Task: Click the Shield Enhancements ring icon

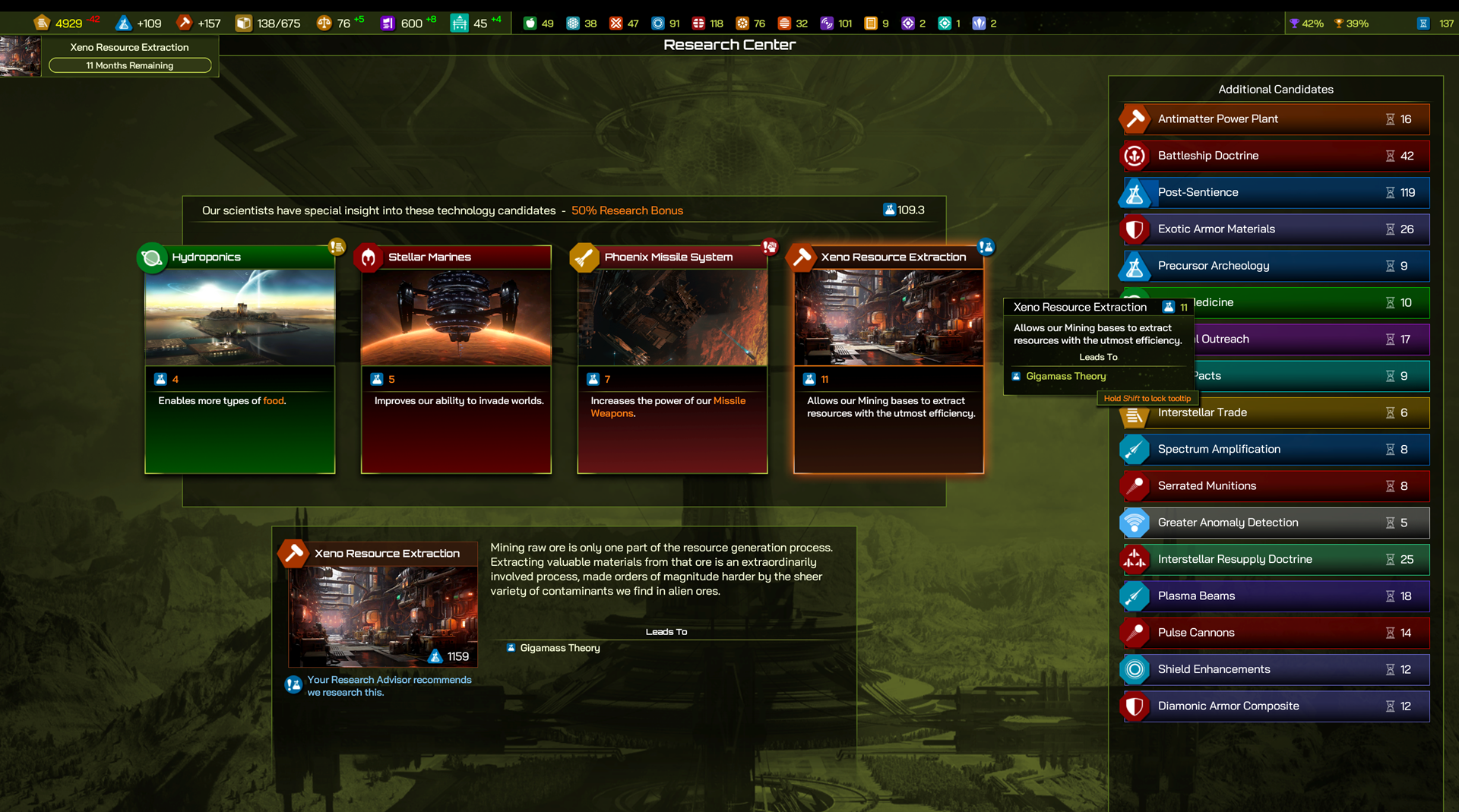Action: [1135, 669]
